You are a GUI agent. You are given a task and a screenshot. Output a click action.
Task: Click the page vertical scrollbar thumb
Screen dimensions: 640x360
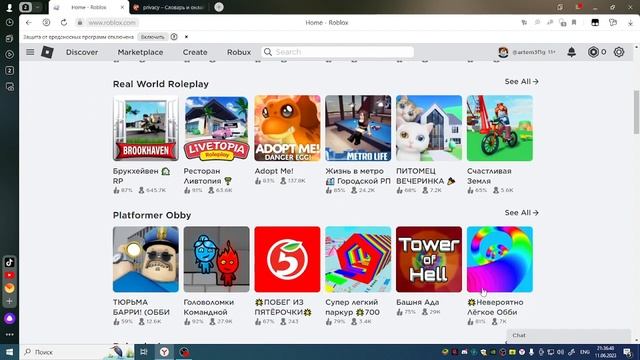click(636, 112)
